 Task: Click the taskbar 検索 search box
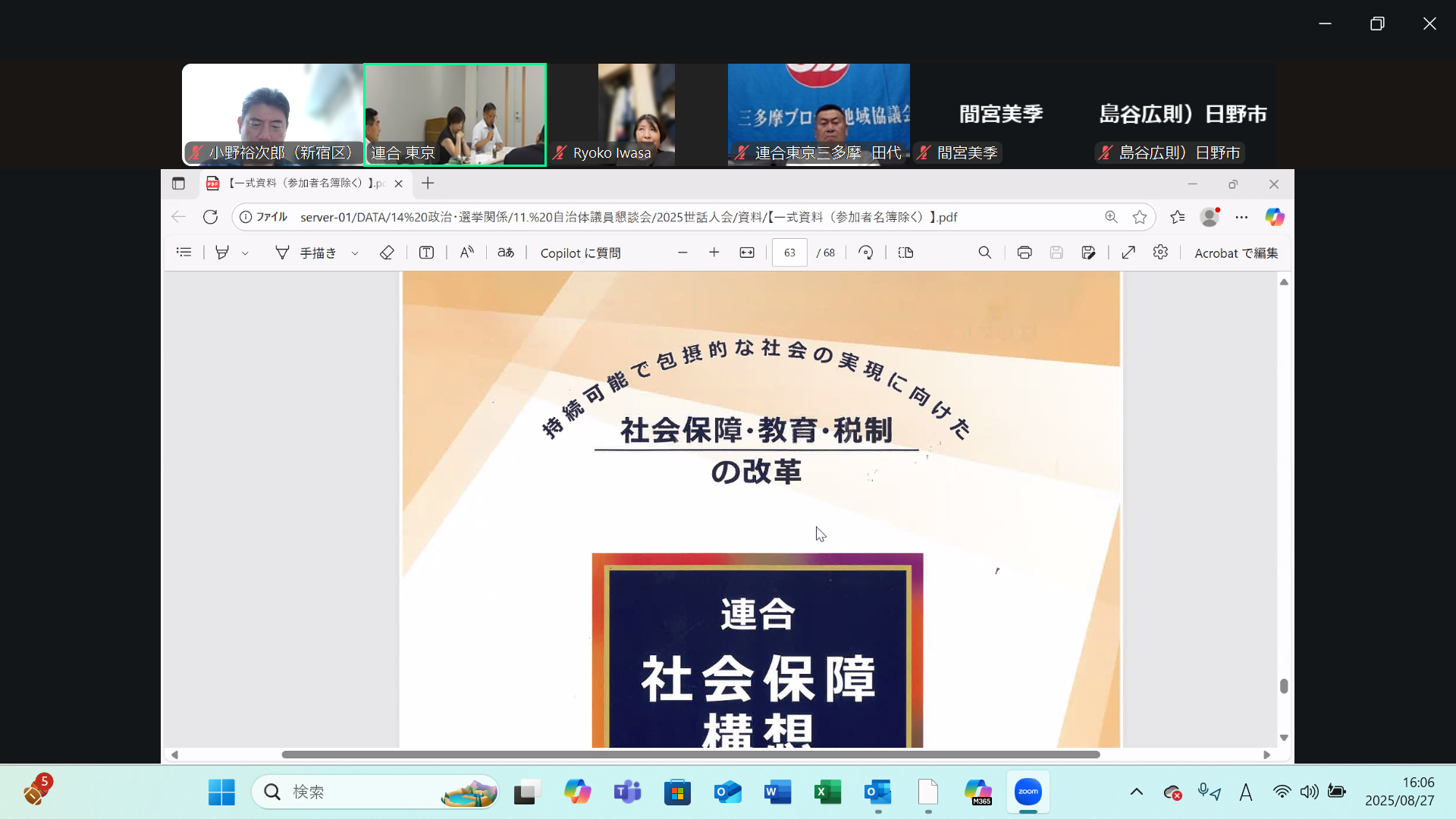click(x=375, y=792)
